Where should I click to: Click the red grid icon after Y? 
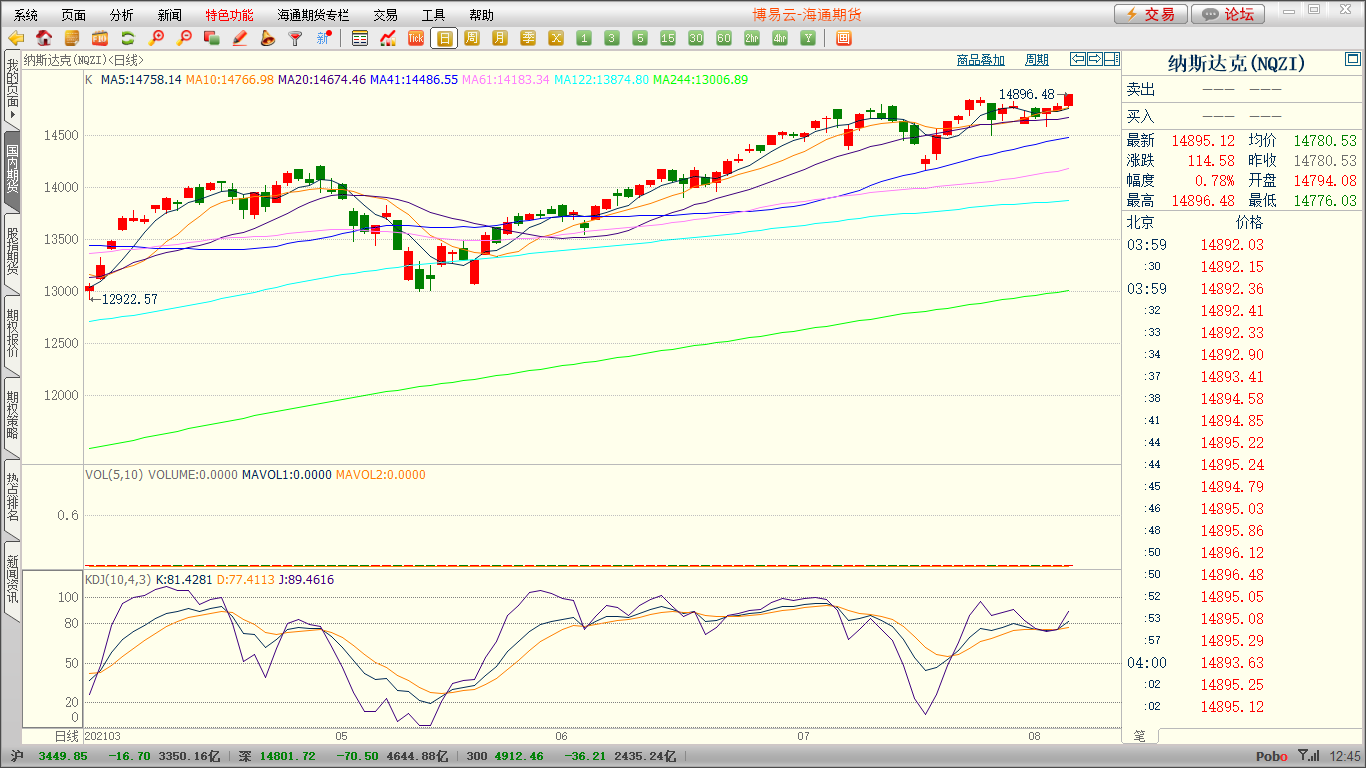click(843, 38)
